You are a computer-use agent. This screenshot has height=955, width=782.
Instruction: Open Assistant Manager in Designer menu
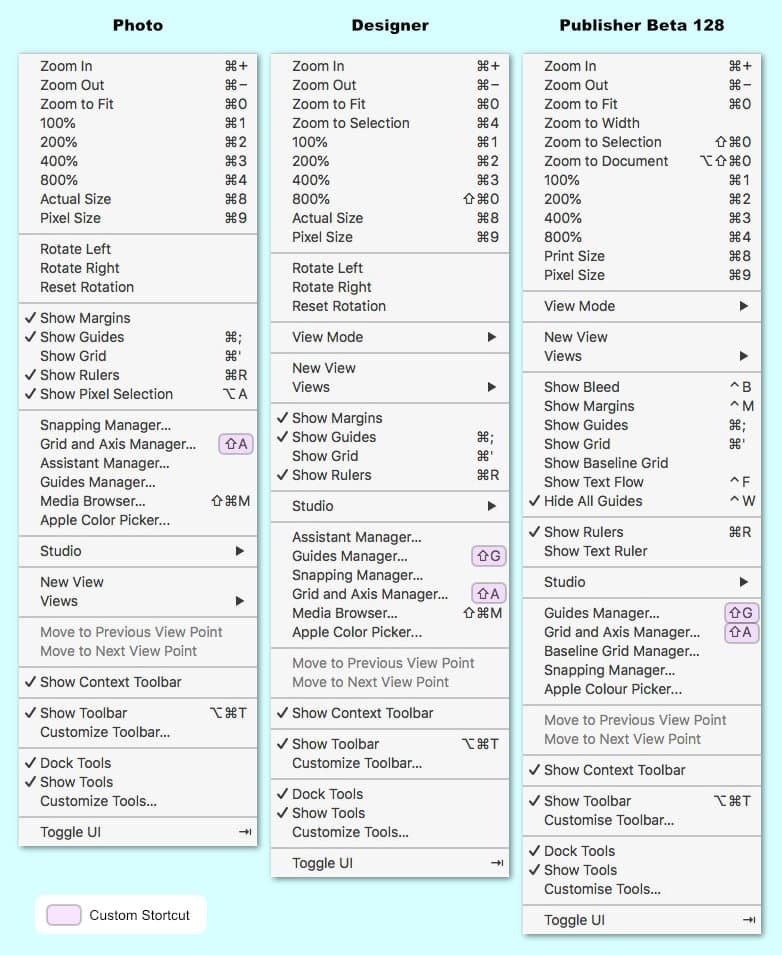(390, 537)
